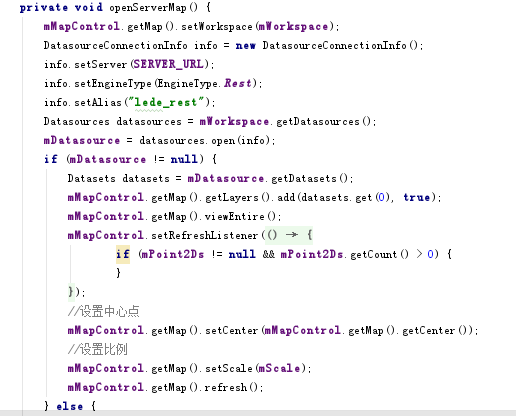Click the true argument in getLayers add
The image size is (516, 416).
coord(417,197)
